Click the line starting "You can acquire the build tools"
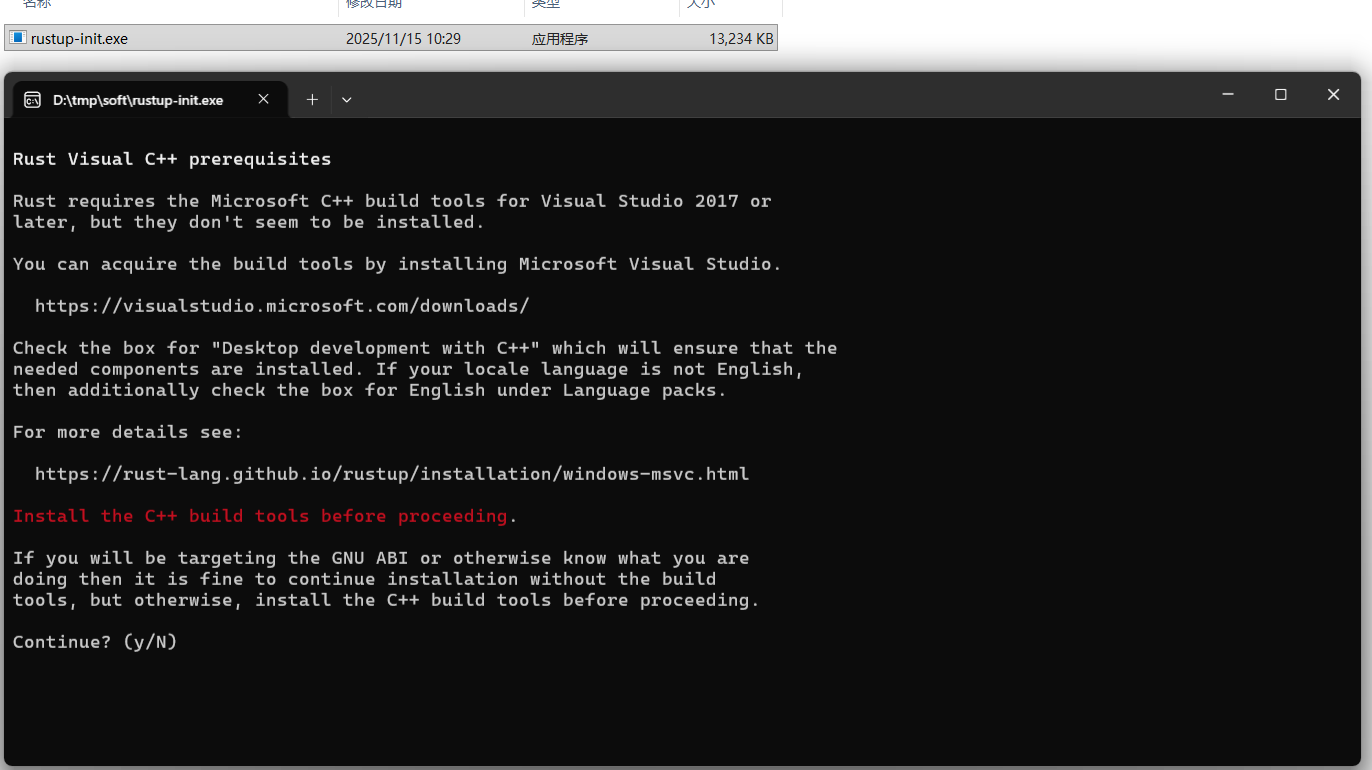Screen dimensions: 1372x770 [x=397, y=264]
